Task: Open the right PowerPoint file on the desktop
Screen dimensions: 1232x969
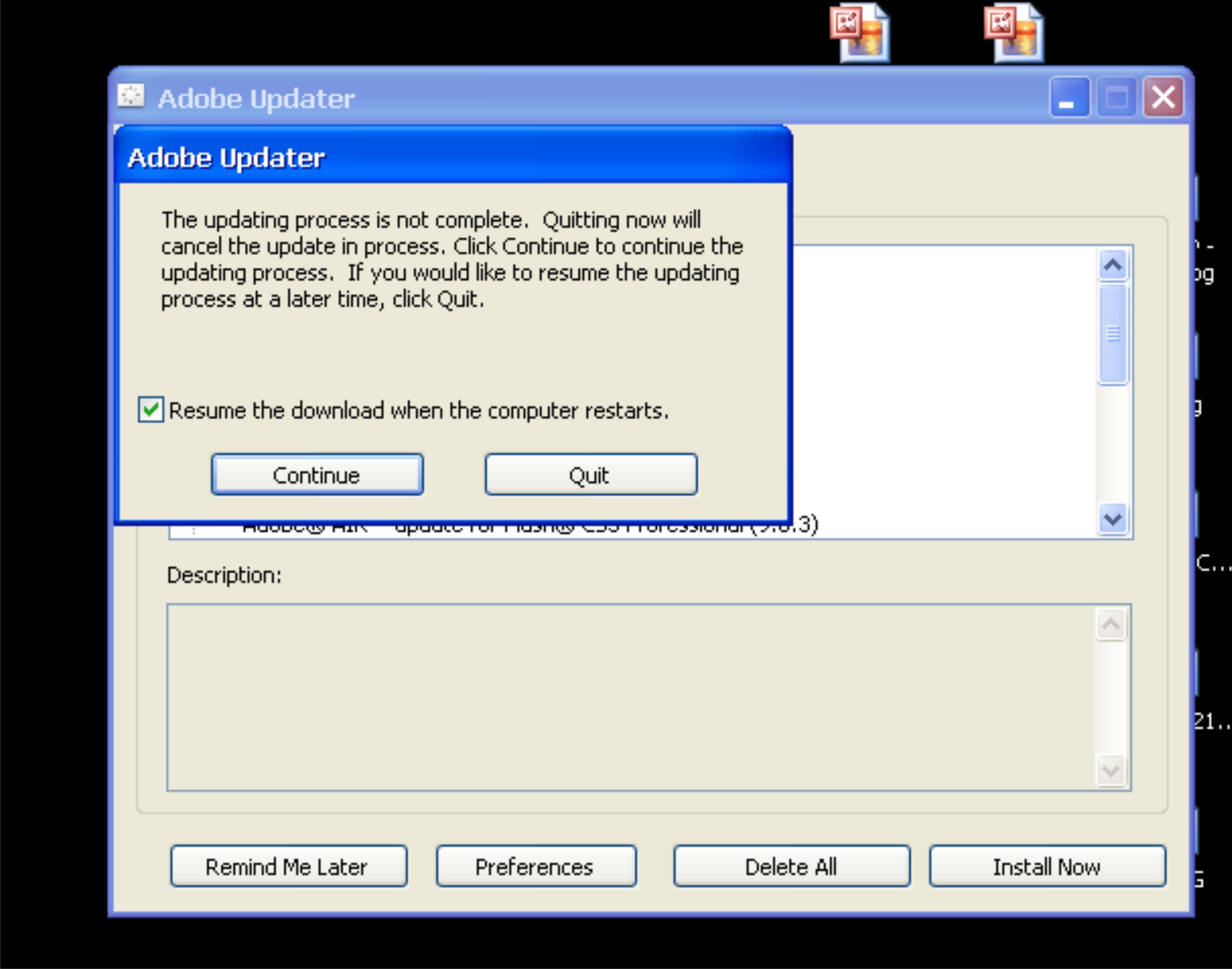Action: tap(1014, 33)
